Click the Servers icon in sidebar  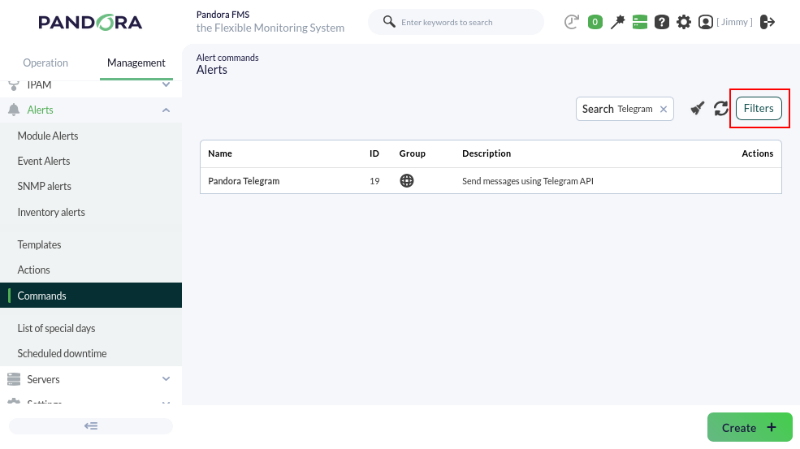(x=14, y=379)
